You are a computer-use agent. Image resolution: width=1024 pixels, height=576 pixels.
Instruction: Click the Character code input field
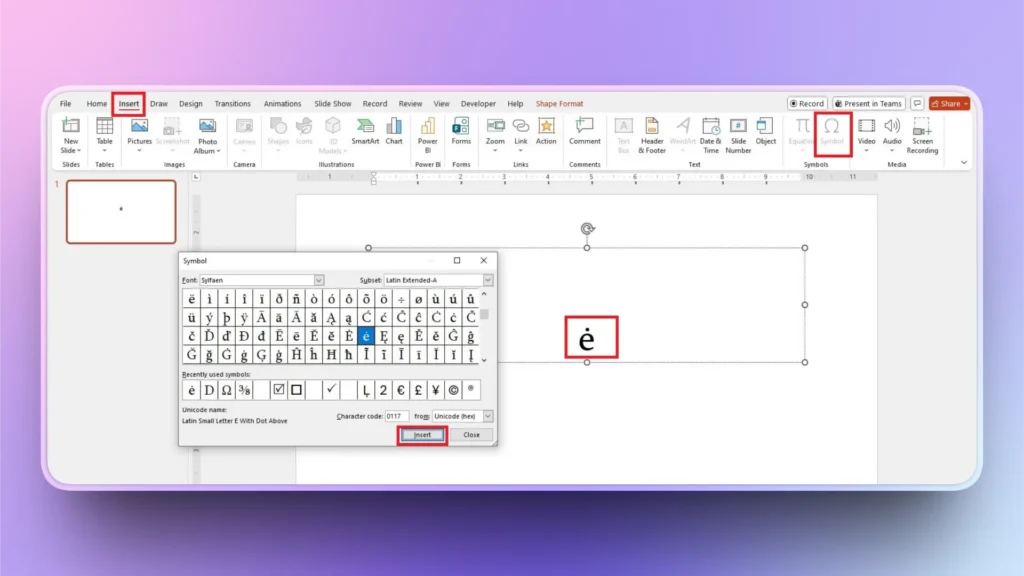(x=398, y=416)
